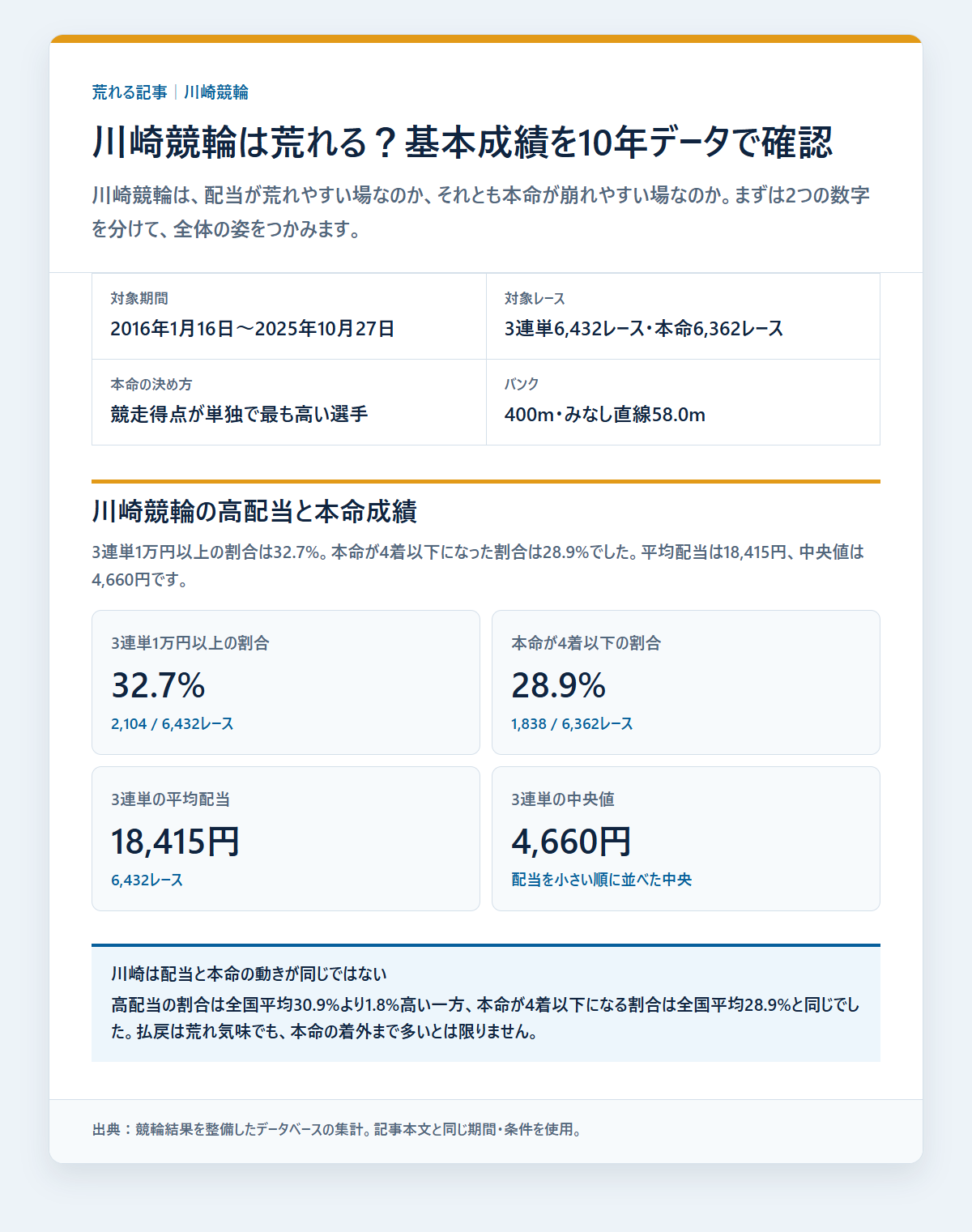
Task: Click the source note beginning 出典：競輪結果を整備した
Action: tap(337, 1129)
